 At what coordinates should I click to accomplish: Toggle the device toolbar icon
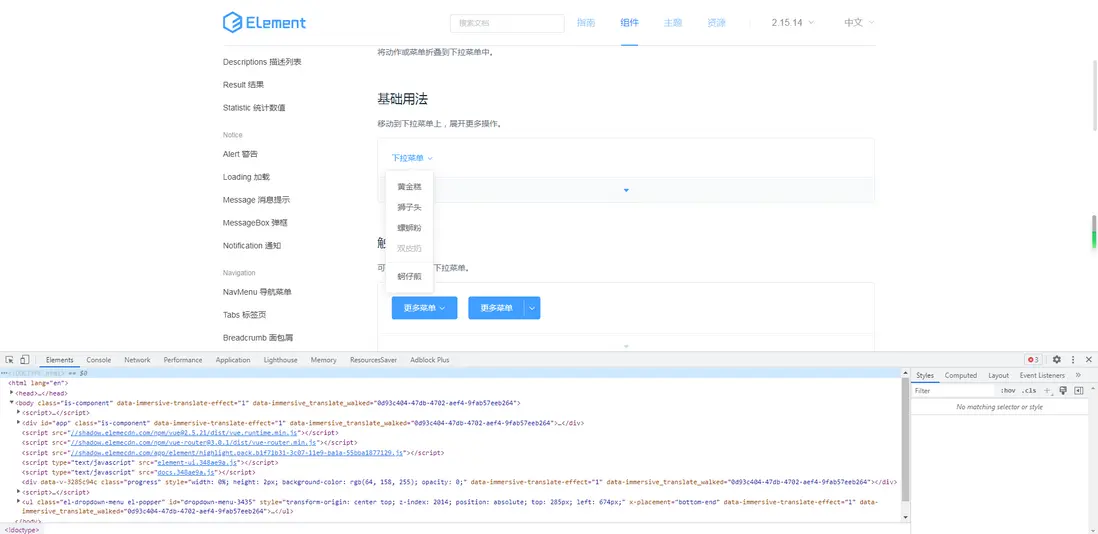coord(25,360)
